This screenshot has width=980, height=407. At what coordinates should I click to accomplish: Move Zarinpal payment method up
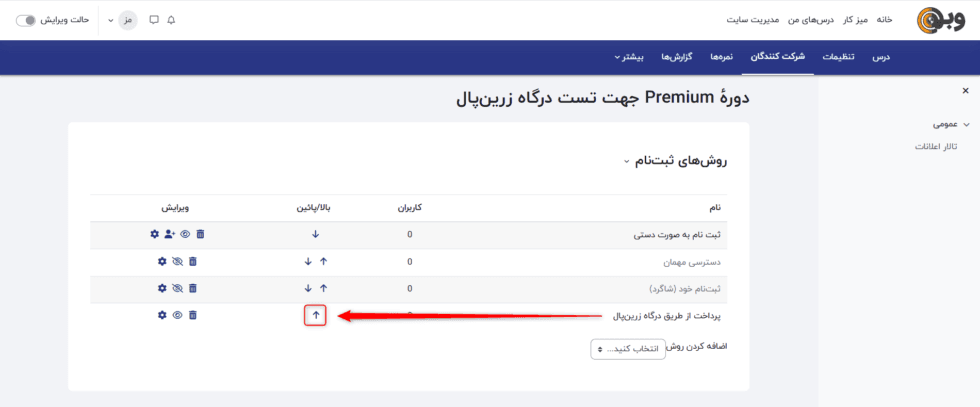[x=315, y=315]
